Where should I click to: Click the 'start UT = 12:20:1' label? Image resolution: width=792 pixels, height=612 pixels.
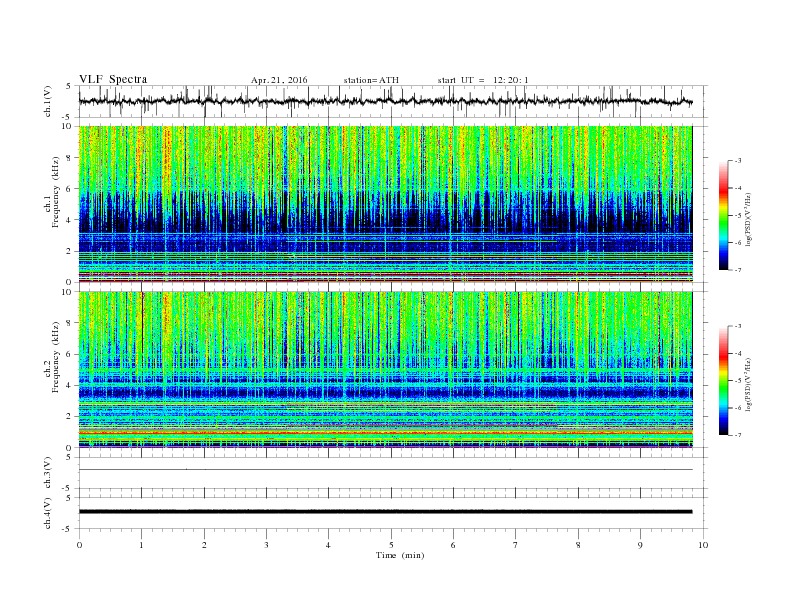(483, 80)
